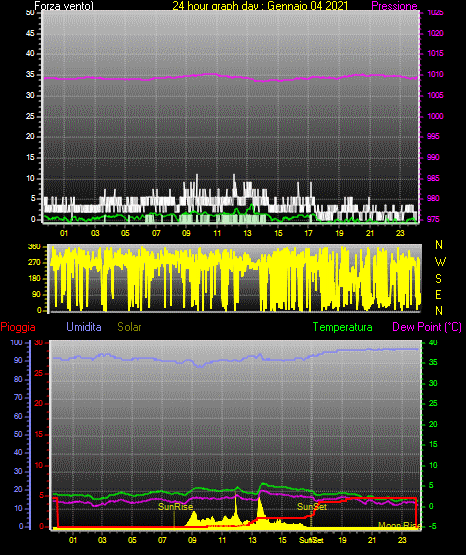This screenshot has width=466, height=555.
Task: Click hour 13 on wind graph axis
Action: pos(247,233)
